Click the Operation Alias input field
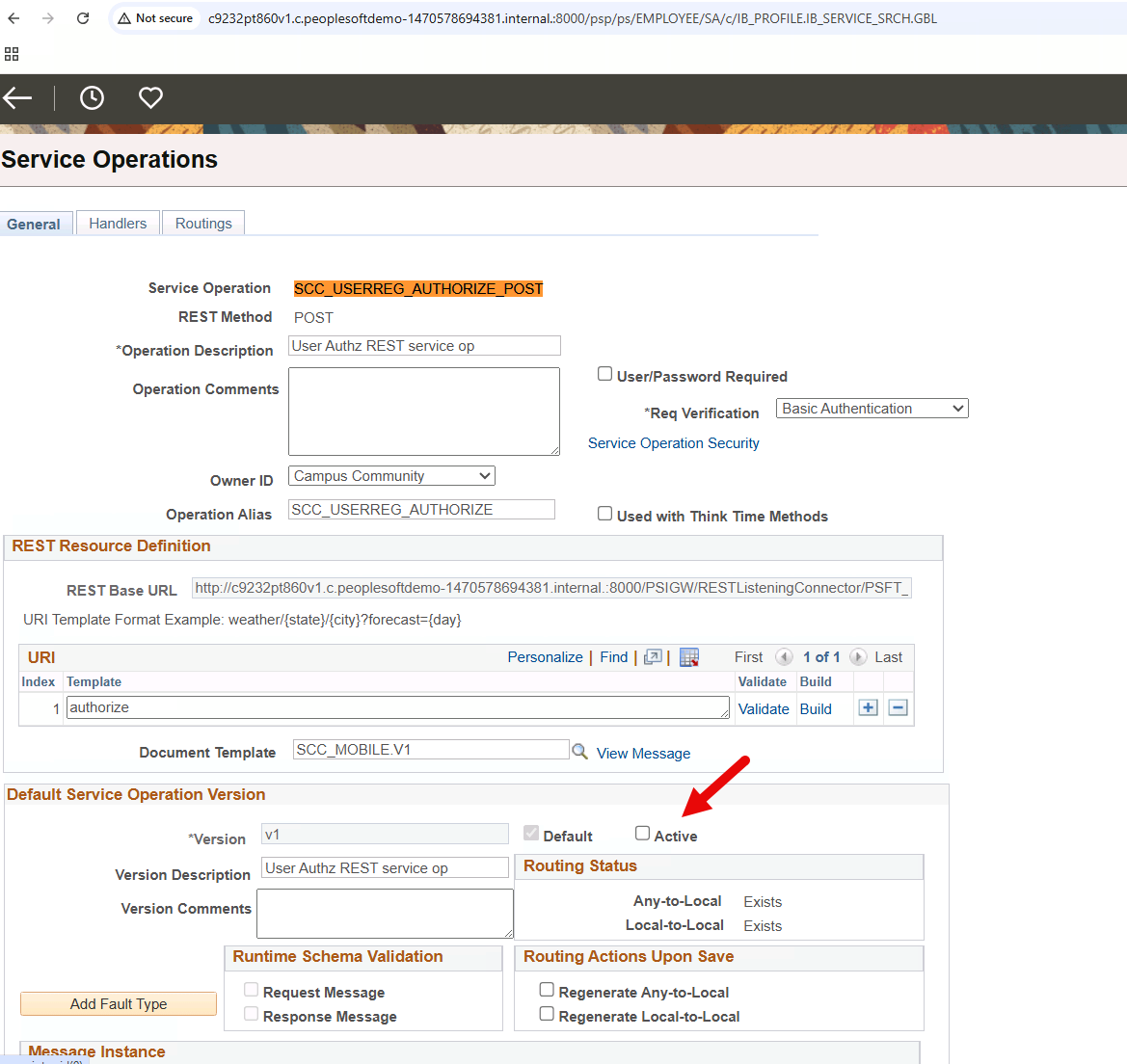This screenshot has width=1127, height=1064. pos(421,510)
